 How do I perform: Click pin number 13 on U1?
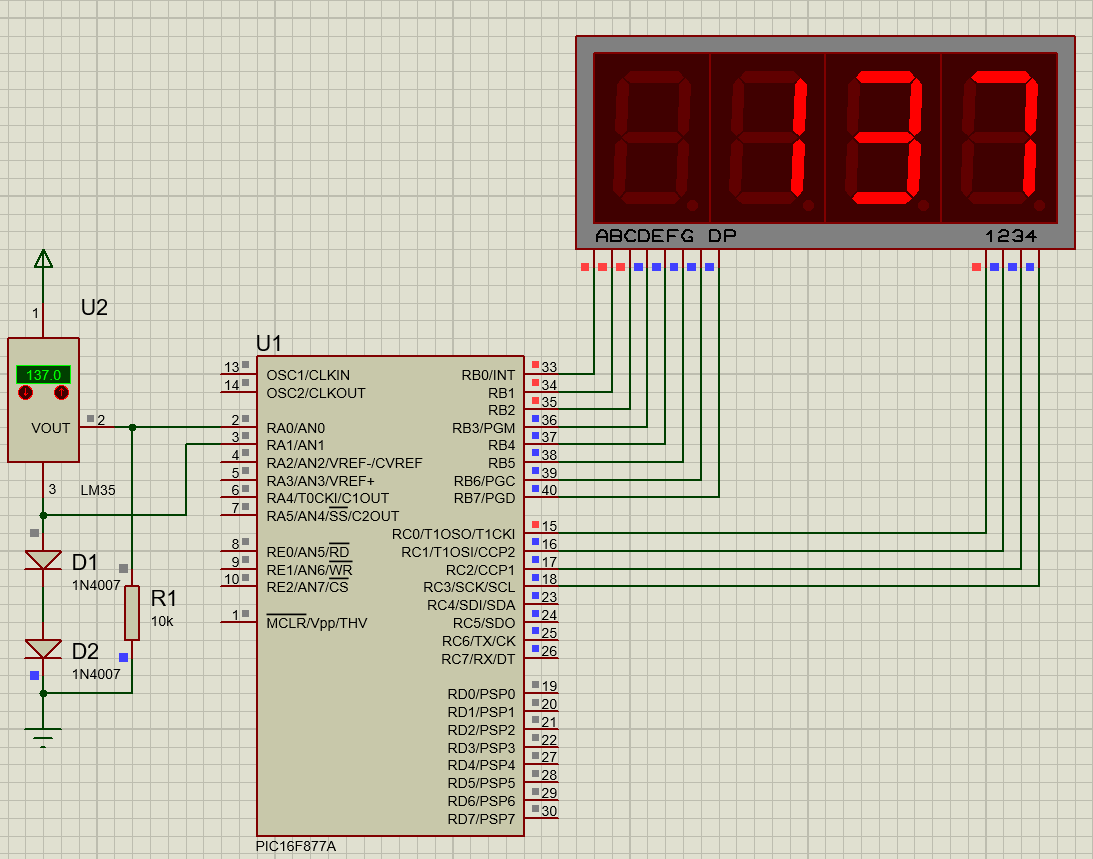(231, 367)
